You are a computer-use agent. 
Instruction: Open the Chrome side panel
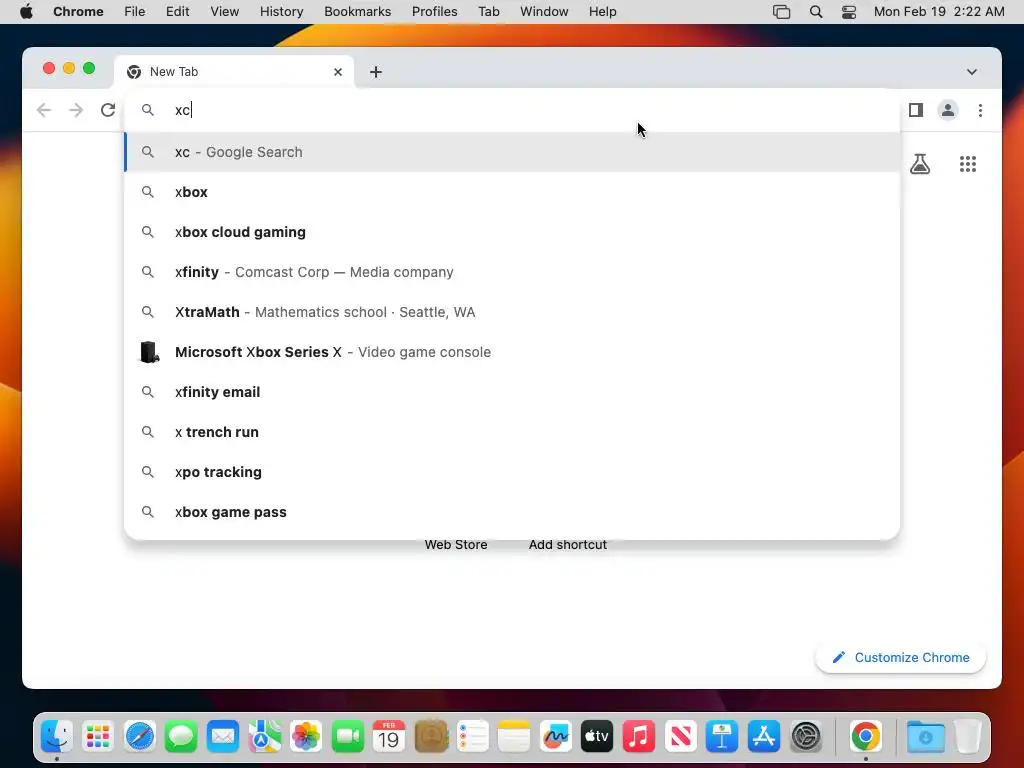(916, 110)
